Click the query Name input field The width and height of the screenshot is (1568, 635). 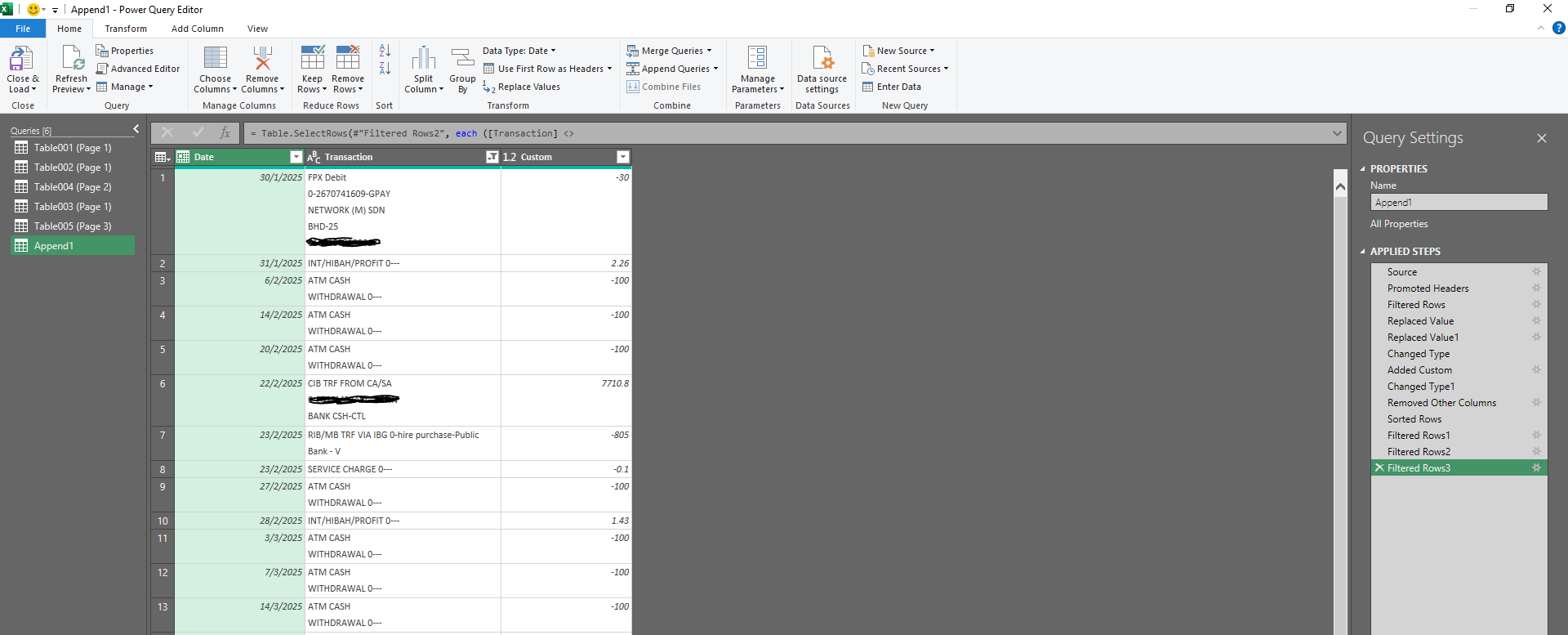[1458, 203]
